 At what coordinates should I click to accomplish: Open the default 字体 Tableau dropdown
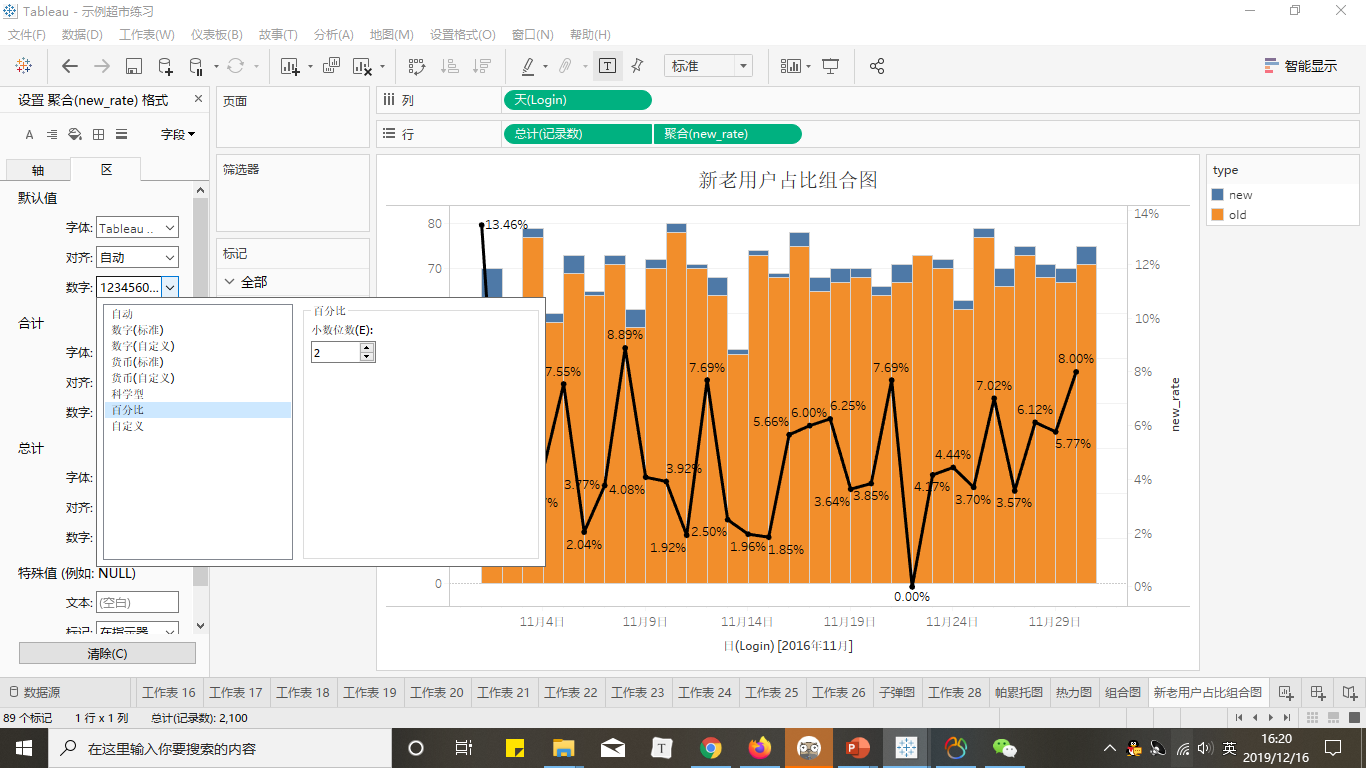pyautogui.click(x=137, y=228)
